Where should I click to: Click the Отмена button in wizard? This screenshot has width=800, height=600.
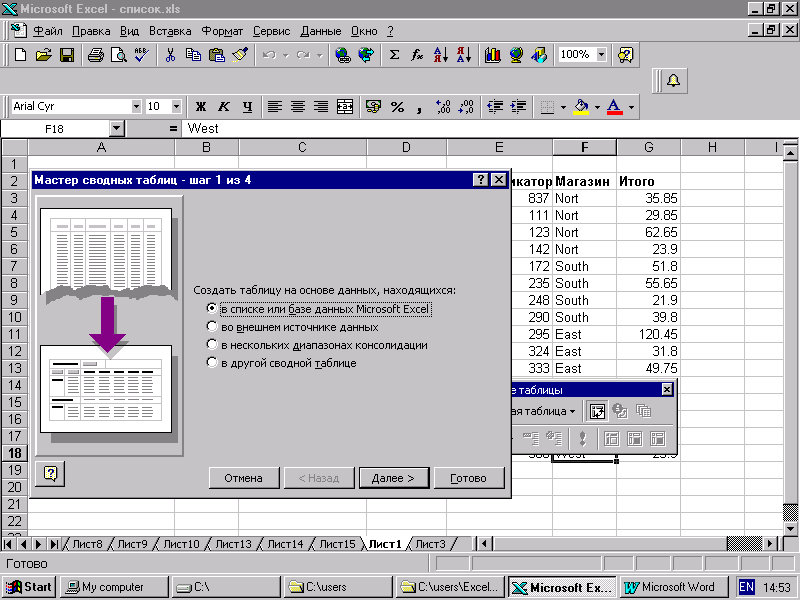point(244,478)
